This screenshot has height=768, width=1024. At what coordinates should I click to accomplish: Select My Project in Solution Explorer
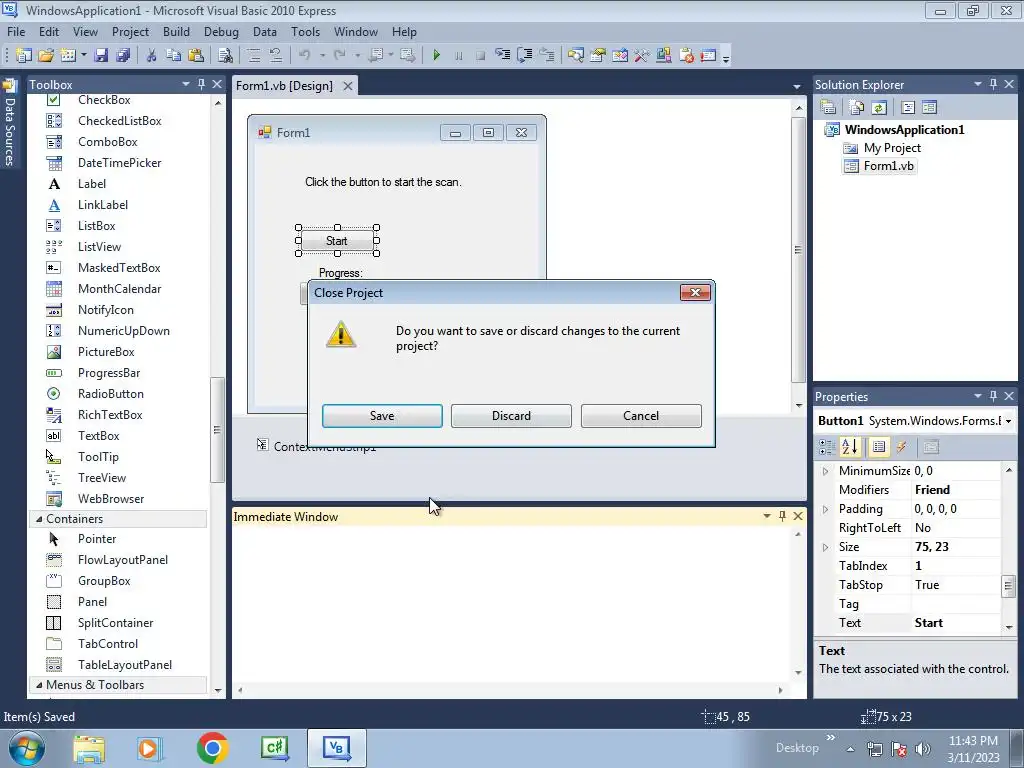pyautogui.click(x=892, y=148)
